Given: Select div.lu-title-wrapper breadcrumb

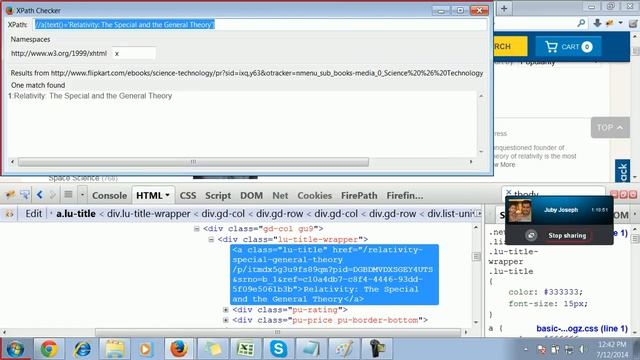Looking at the screenshot, I should tap(149, 213).
